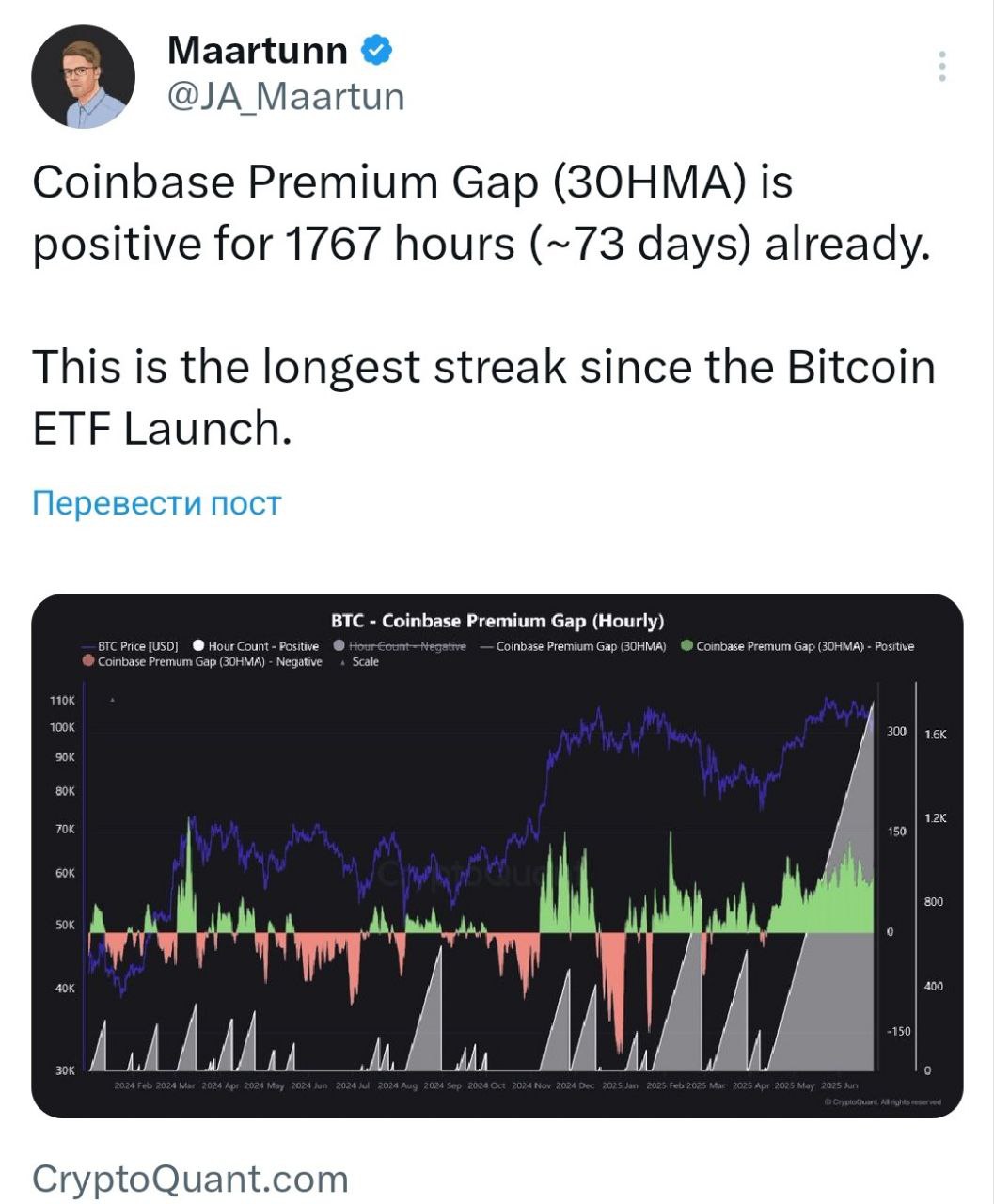Viewport: 994px width, 1204px height.
Task: Click the 100K price axis label
Action: pyautogui.click(x=62, y=728)
